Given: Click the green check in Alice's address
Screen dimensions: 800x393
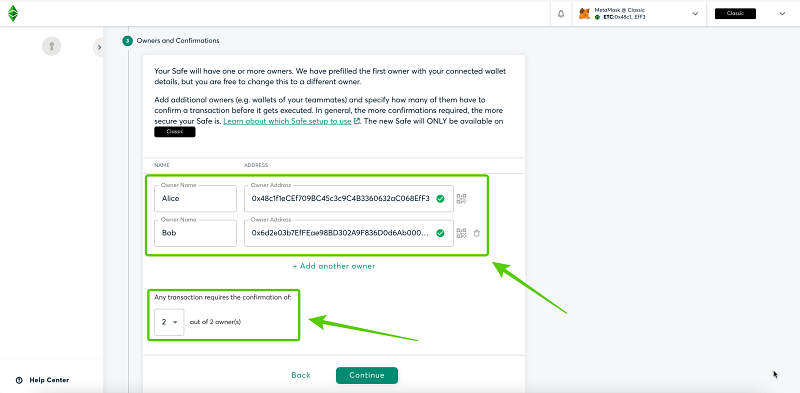Looking at the screenshot, I should tap(440, 199).
